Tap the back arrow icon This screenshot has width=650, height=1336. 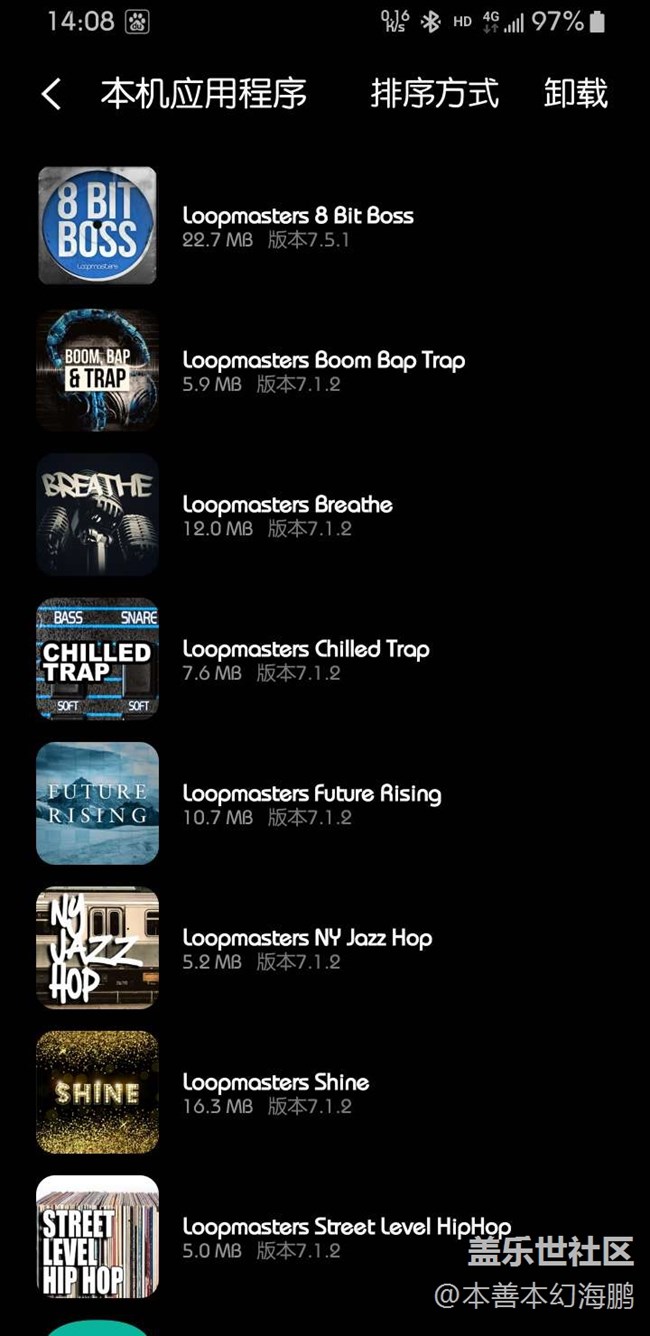coord(51,94)
